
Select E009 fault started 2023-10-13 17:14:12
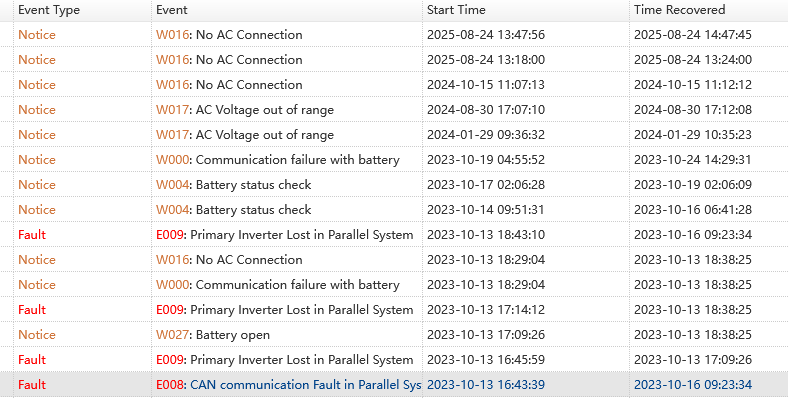394,310
